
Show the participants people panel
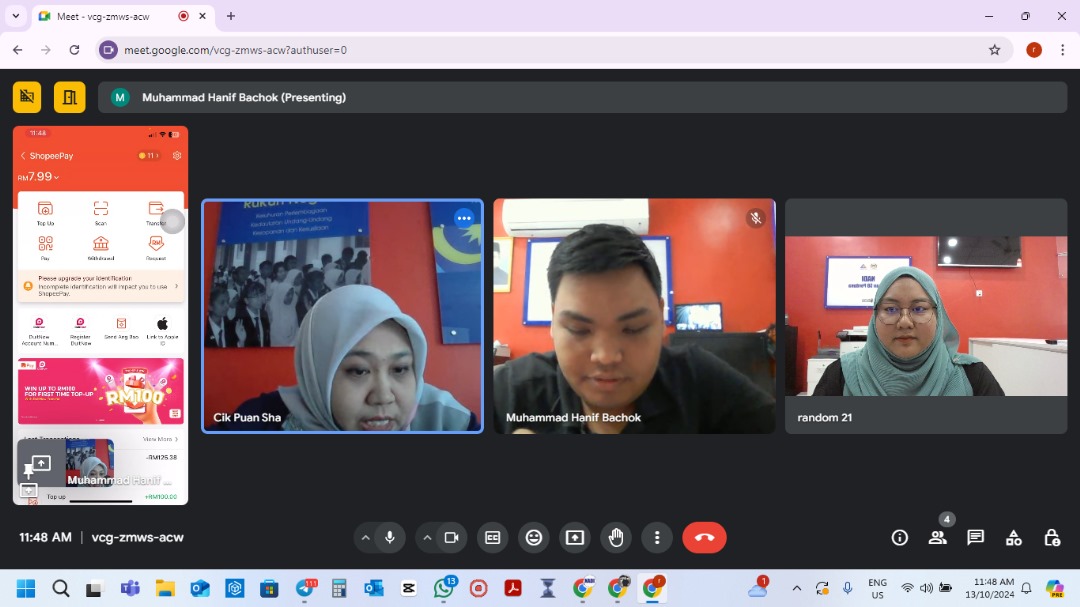click(x=937, y=538)
